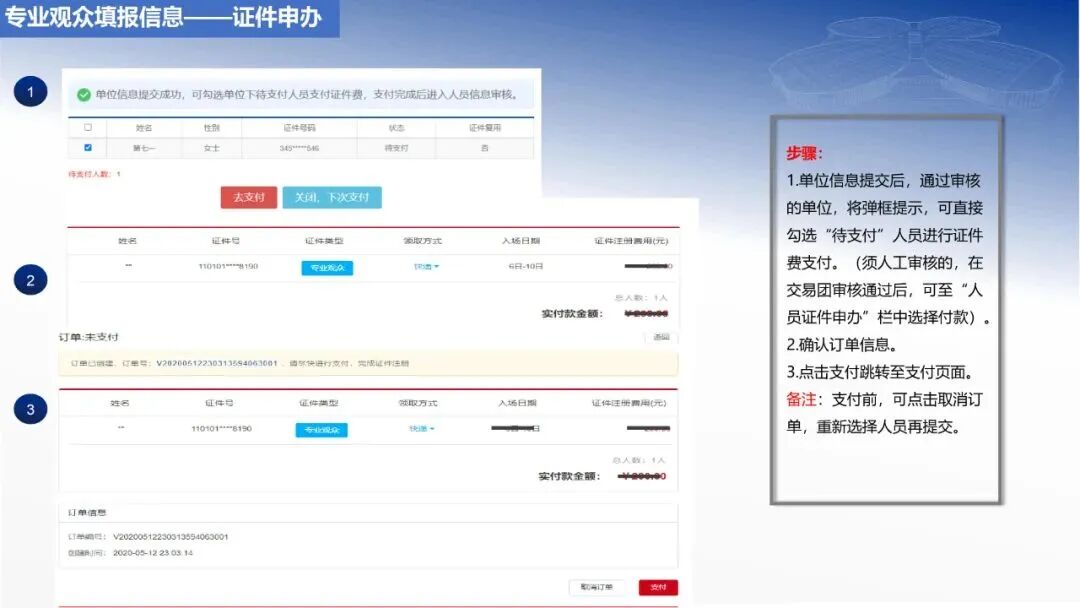Click the 关闭，下次支付 button

point(333,198)
